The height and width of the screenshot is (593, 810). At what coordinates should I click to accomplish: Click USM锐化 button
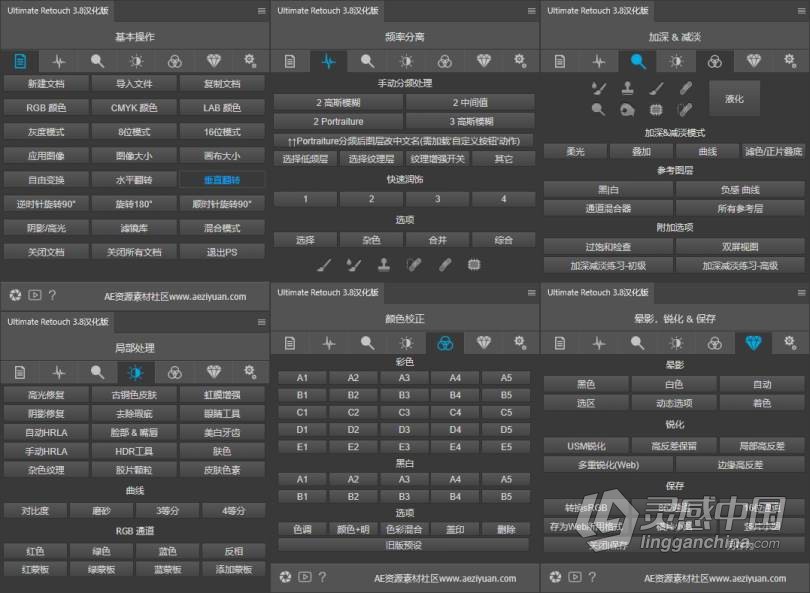[x=586, y=446]
